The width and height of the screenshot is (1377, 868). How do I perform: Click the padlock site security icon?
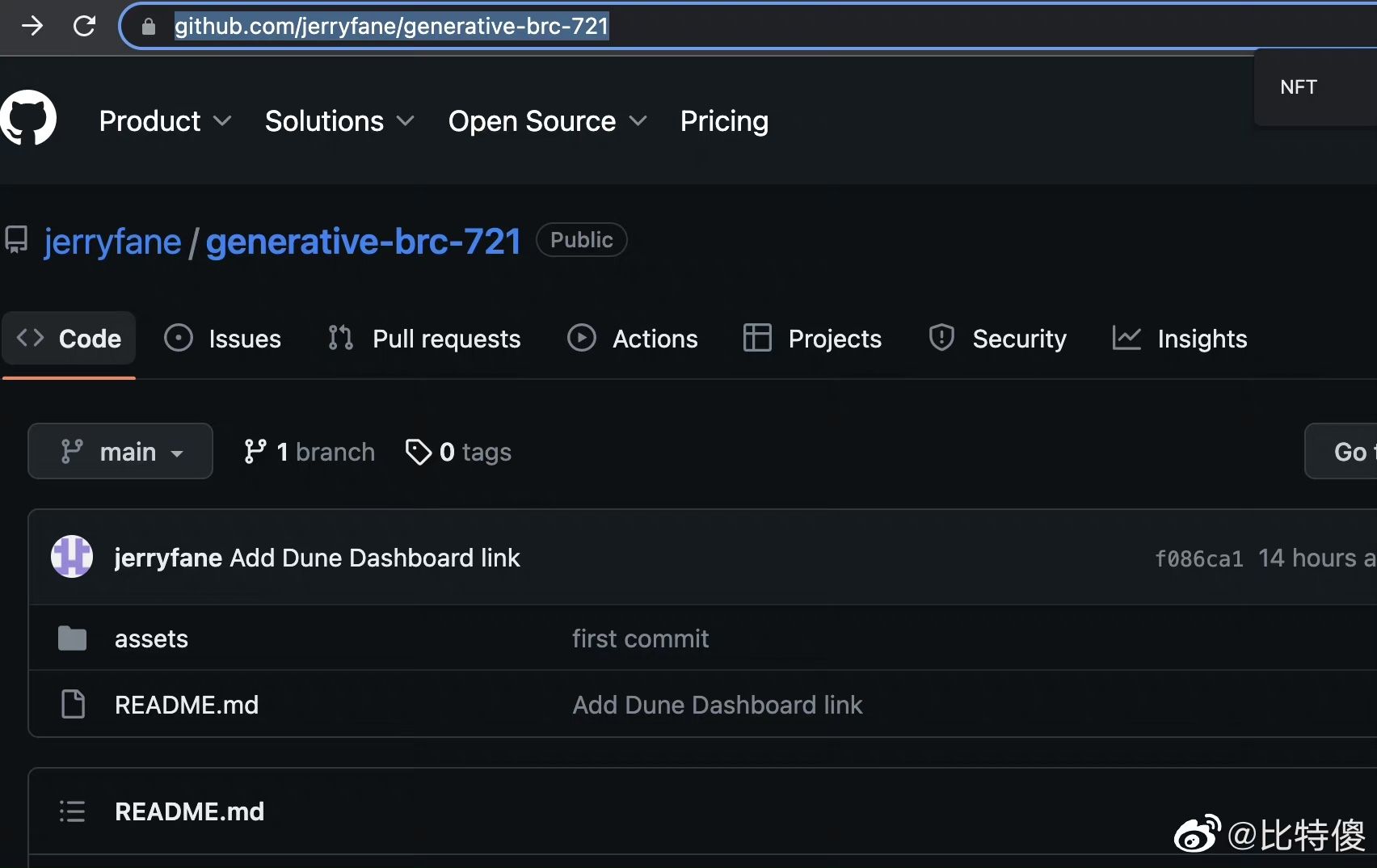(148, 27)
